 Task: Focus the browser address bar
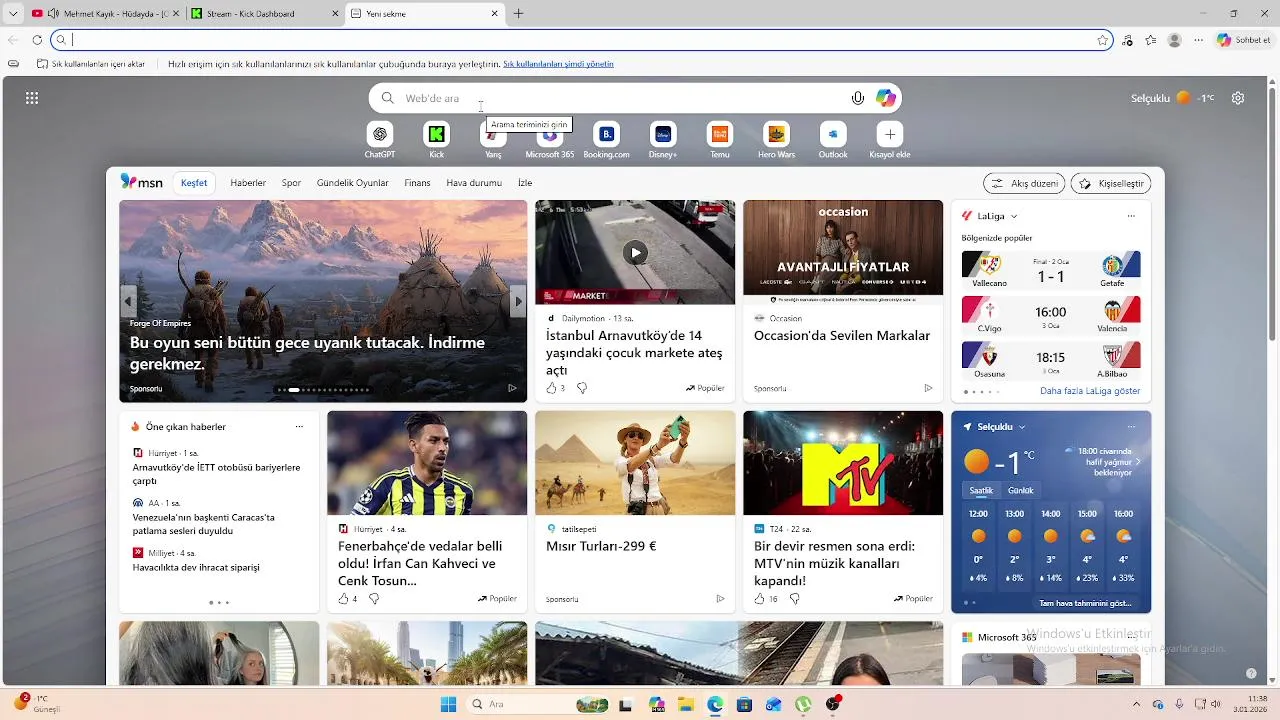click(x=580, y=40)
